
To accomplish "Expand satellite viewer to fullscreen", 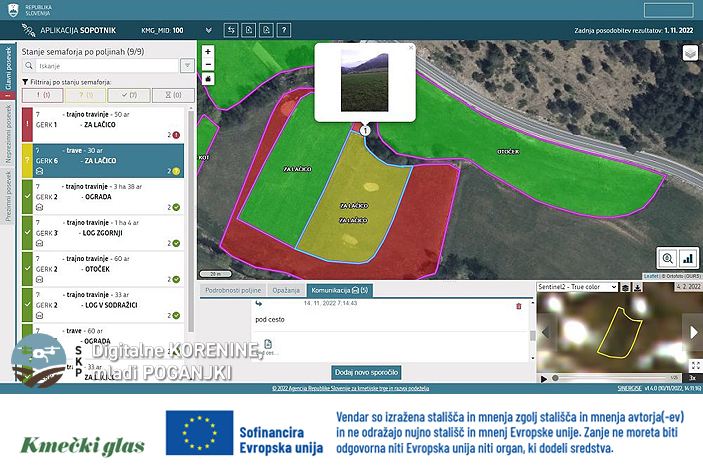I will 695,365.
